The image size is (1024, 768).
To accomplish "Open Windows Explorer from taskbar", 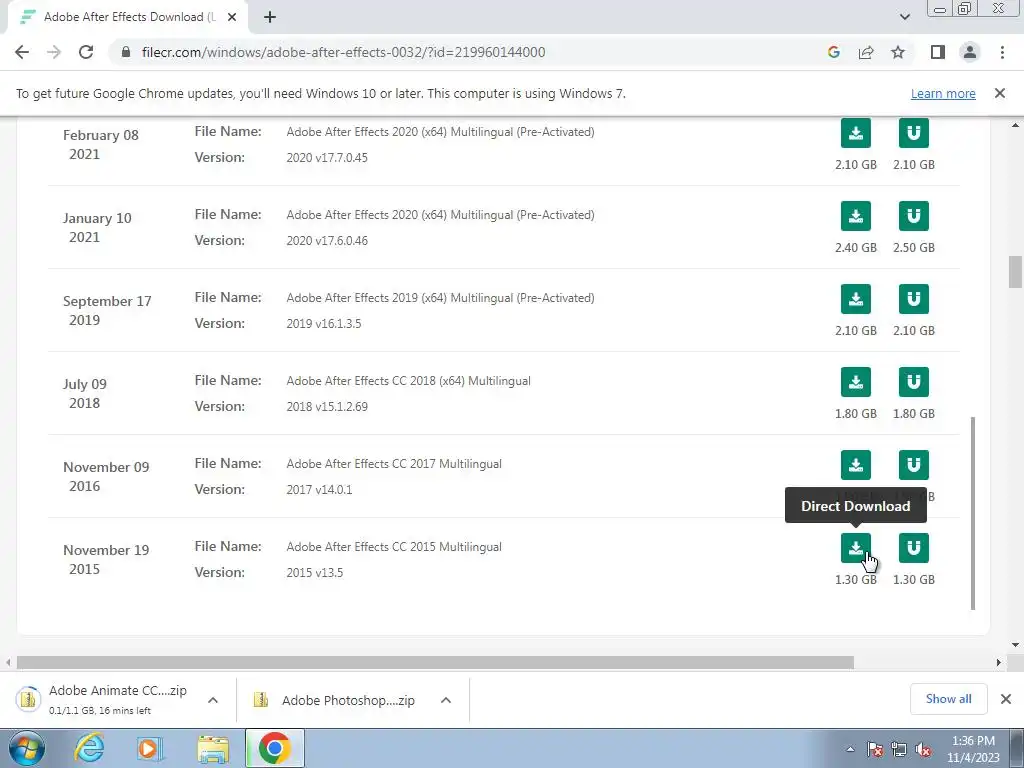I will point(213,748).
